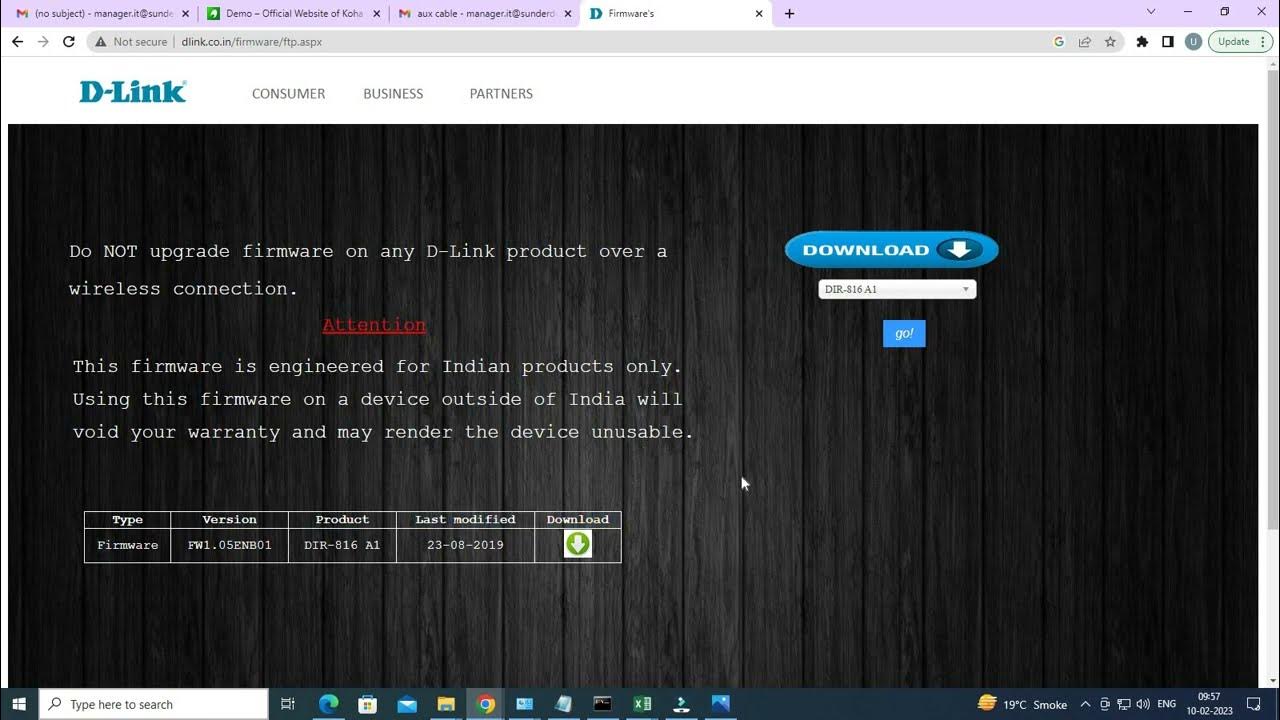This screenshot has width=1280, height=720.
Task: Click the Firmware type cell
Action: pos(128,545)
